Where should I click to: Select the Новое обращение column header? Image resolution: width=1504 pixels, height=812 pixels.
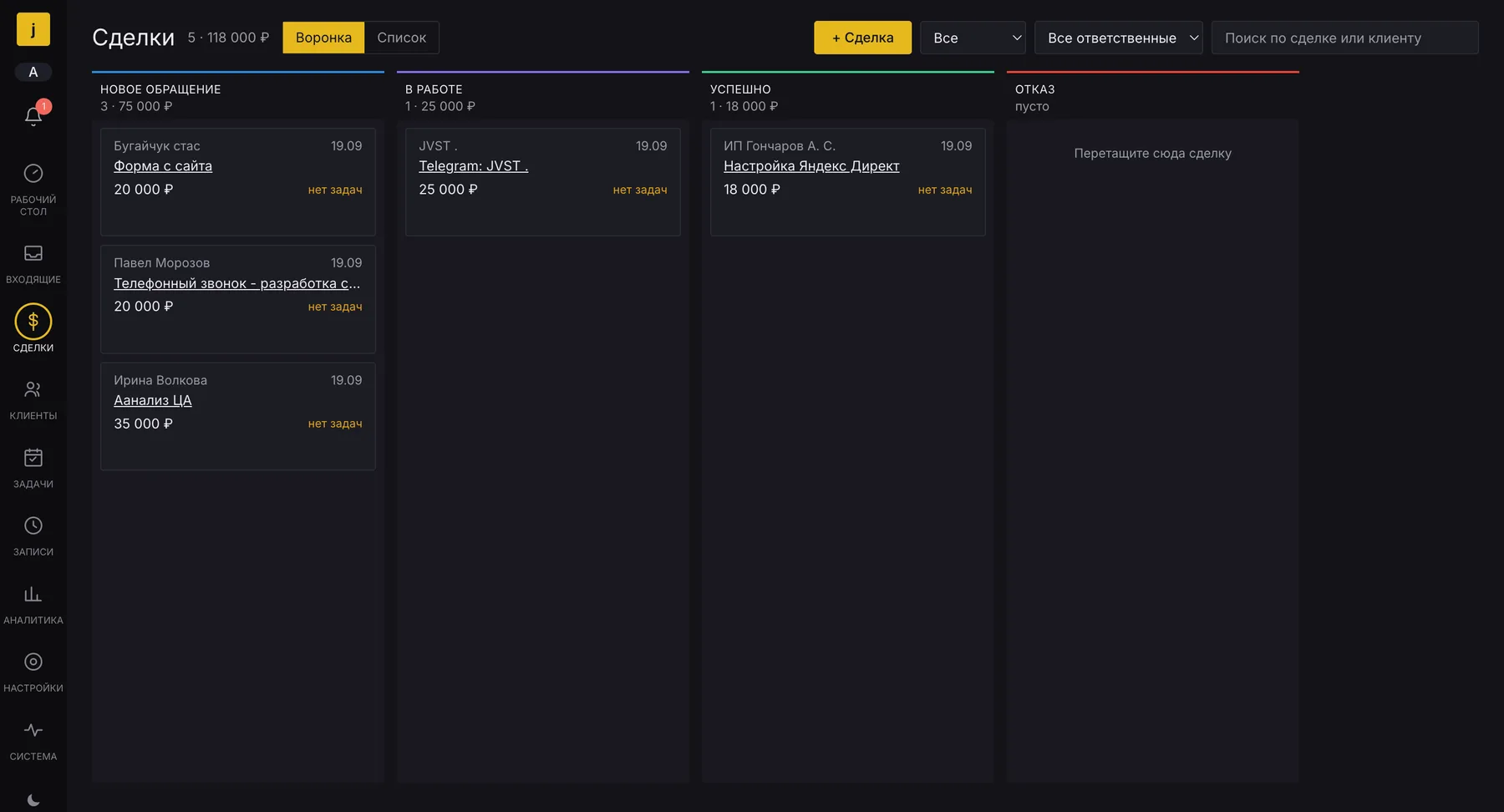pos(160,89)
